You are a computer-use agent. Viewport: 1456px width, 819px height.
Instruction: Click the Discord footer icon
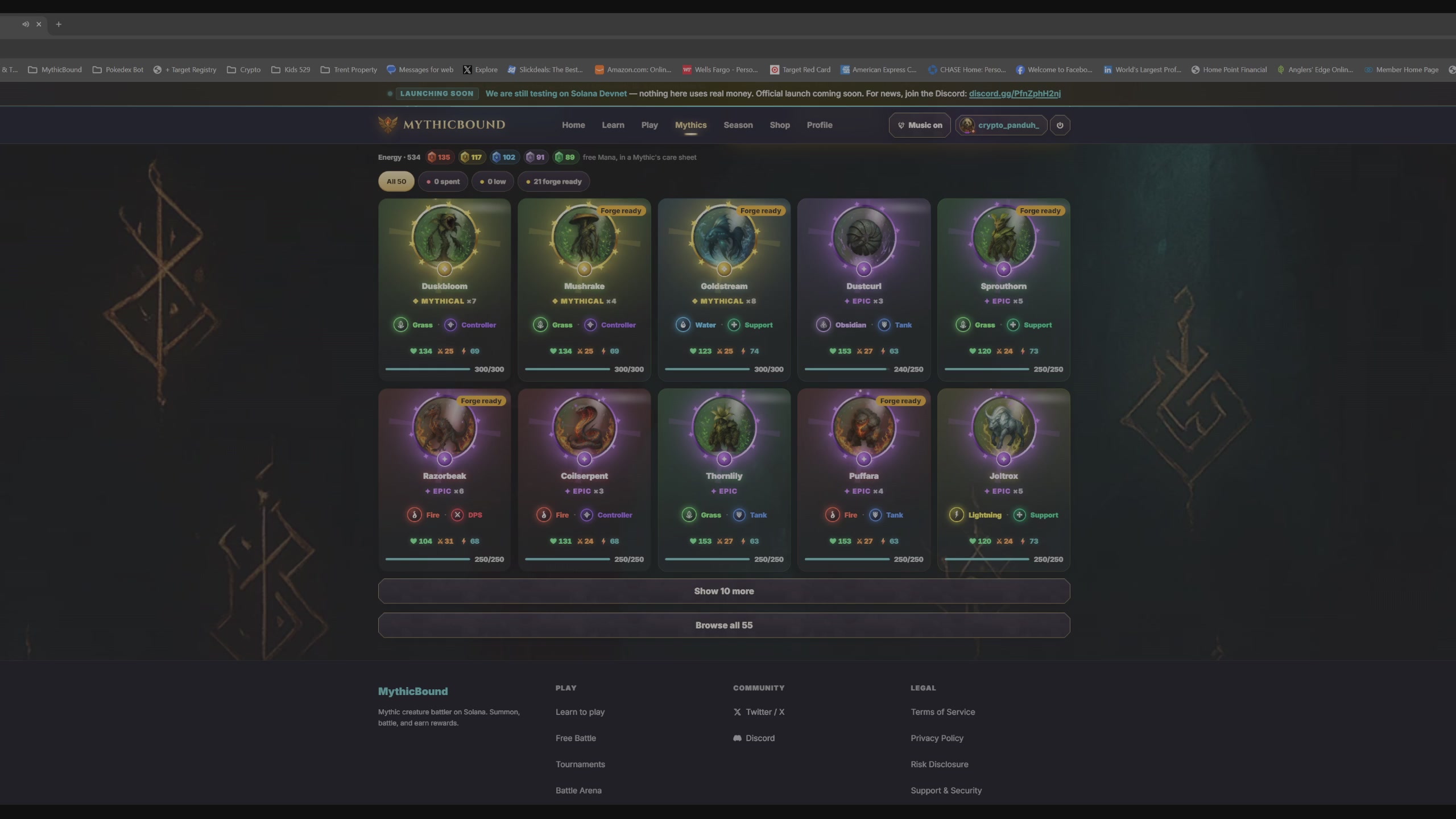(737, 738)
